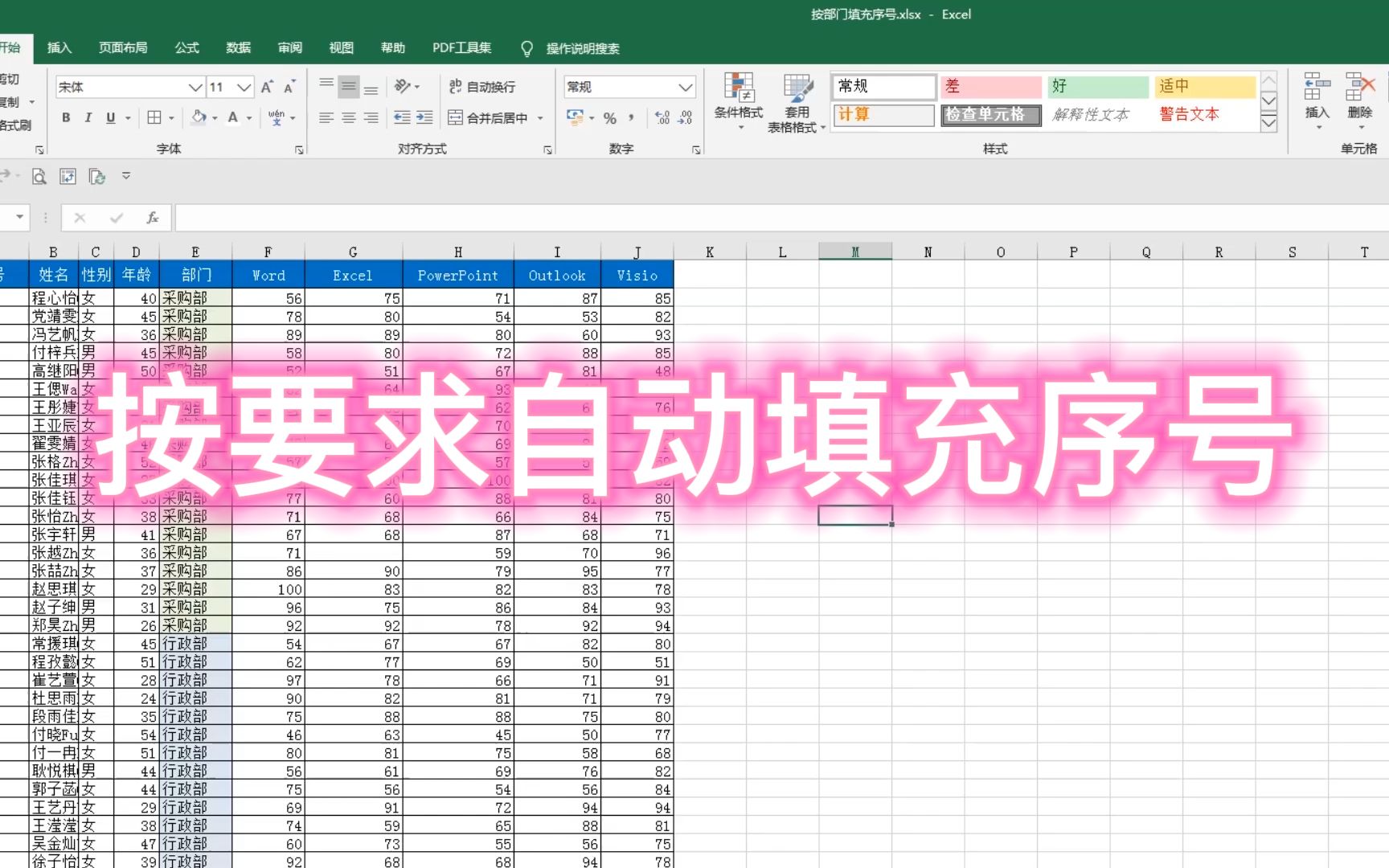
Task: Toggle align text right
Action: [371, 117]
